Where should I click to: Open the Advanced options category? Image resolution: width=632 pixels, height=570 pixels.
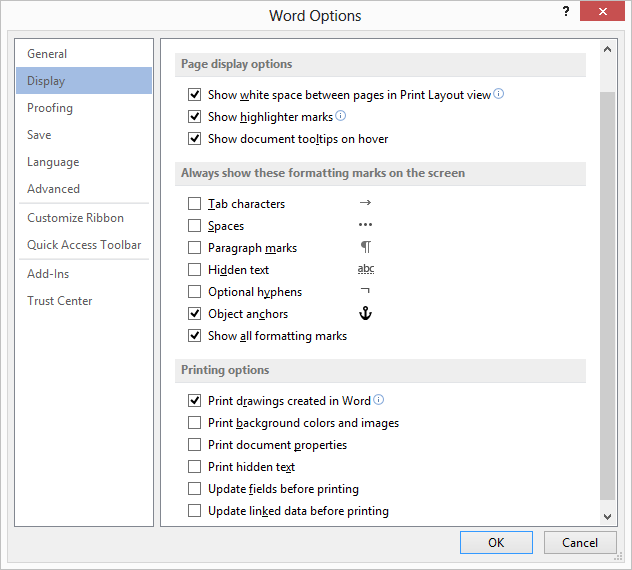[84, 189]
